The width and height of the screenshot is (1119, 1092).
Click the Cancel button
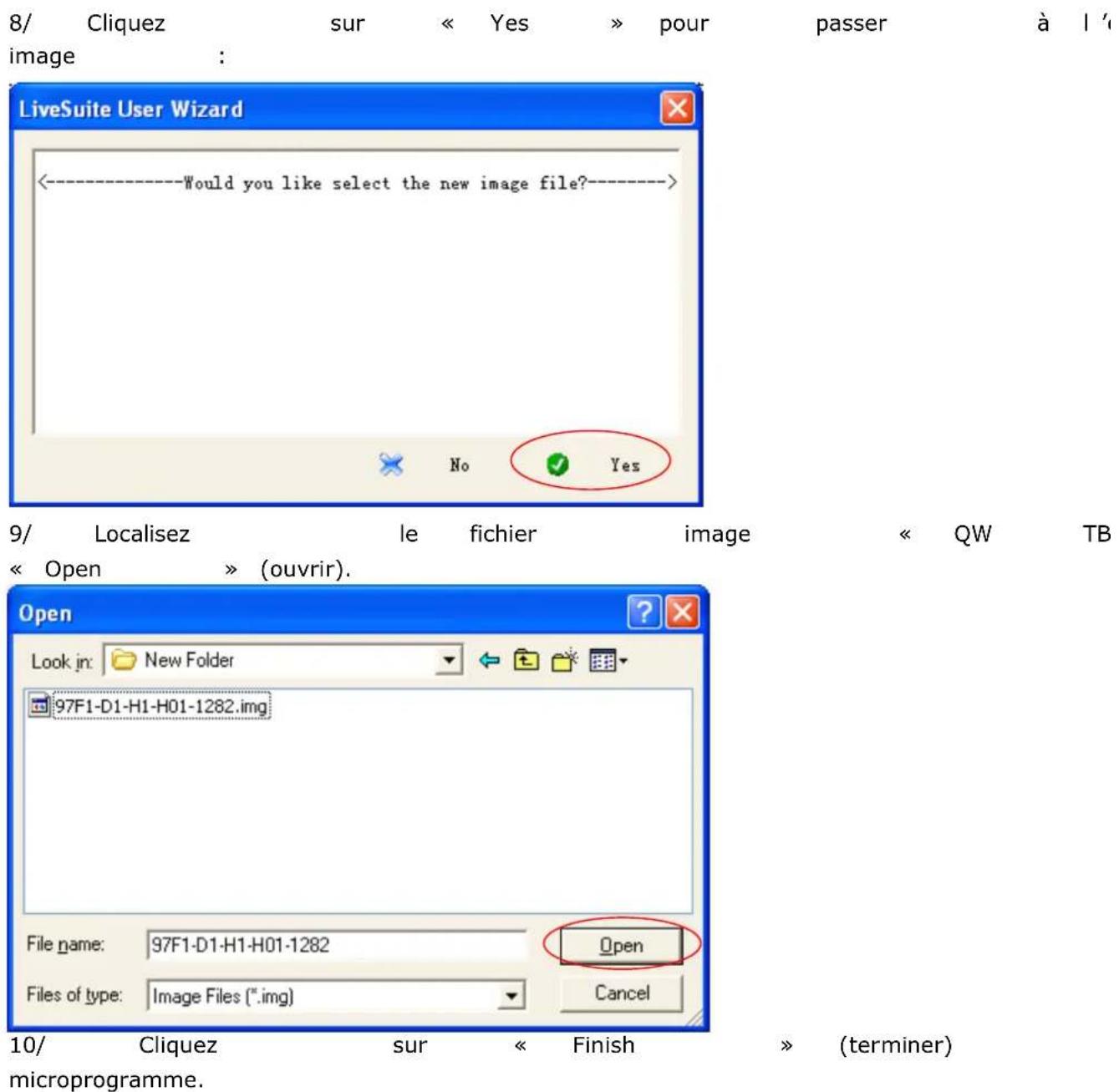coord(621,993)
